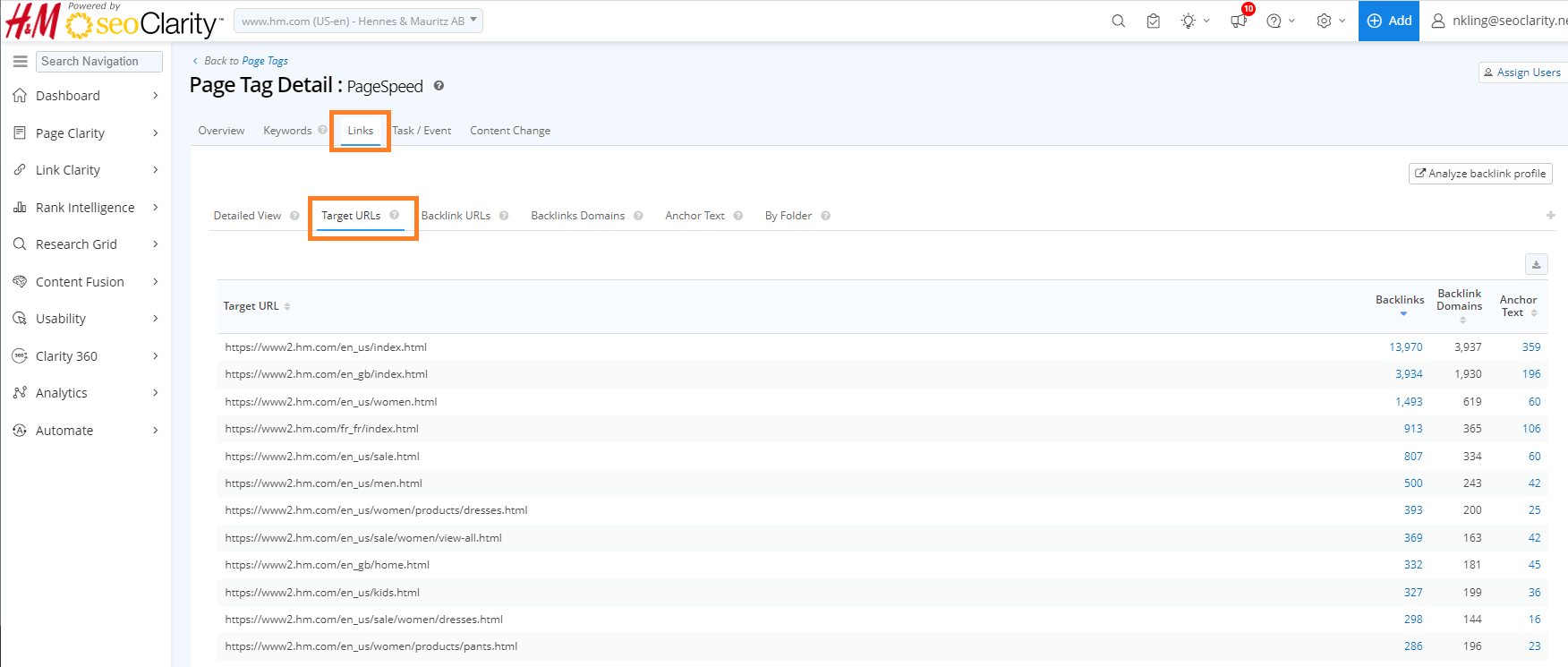Go back via the Page Tags link

pos(265,61)
